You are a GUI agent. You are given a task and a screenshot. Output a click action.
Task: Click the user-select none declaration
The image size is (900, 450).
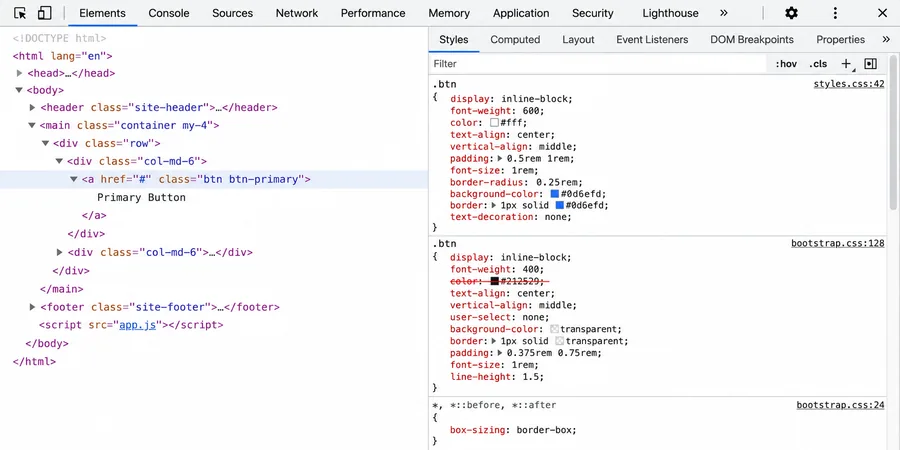pos(499,317)
